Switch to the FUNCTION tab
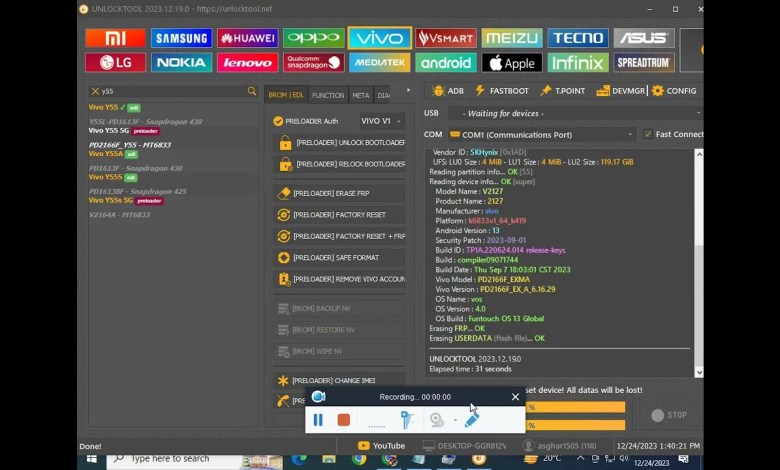Viewport: 780px width, 470px height. (x=327, y=96)
